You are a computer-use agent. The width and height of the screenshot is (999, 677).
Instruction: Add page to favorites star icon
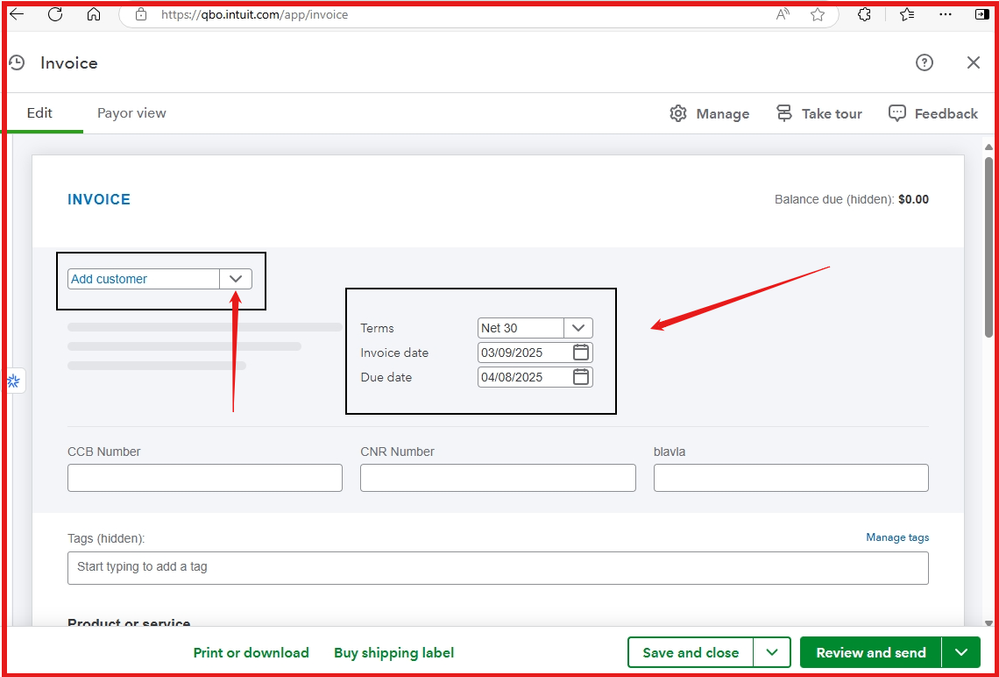point(817,15)
